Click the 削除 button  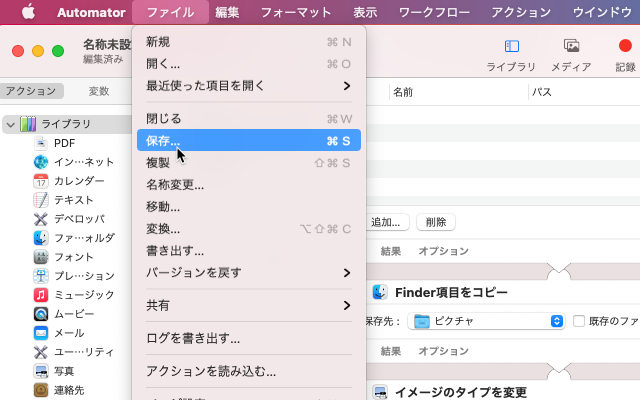pos(435,222)
